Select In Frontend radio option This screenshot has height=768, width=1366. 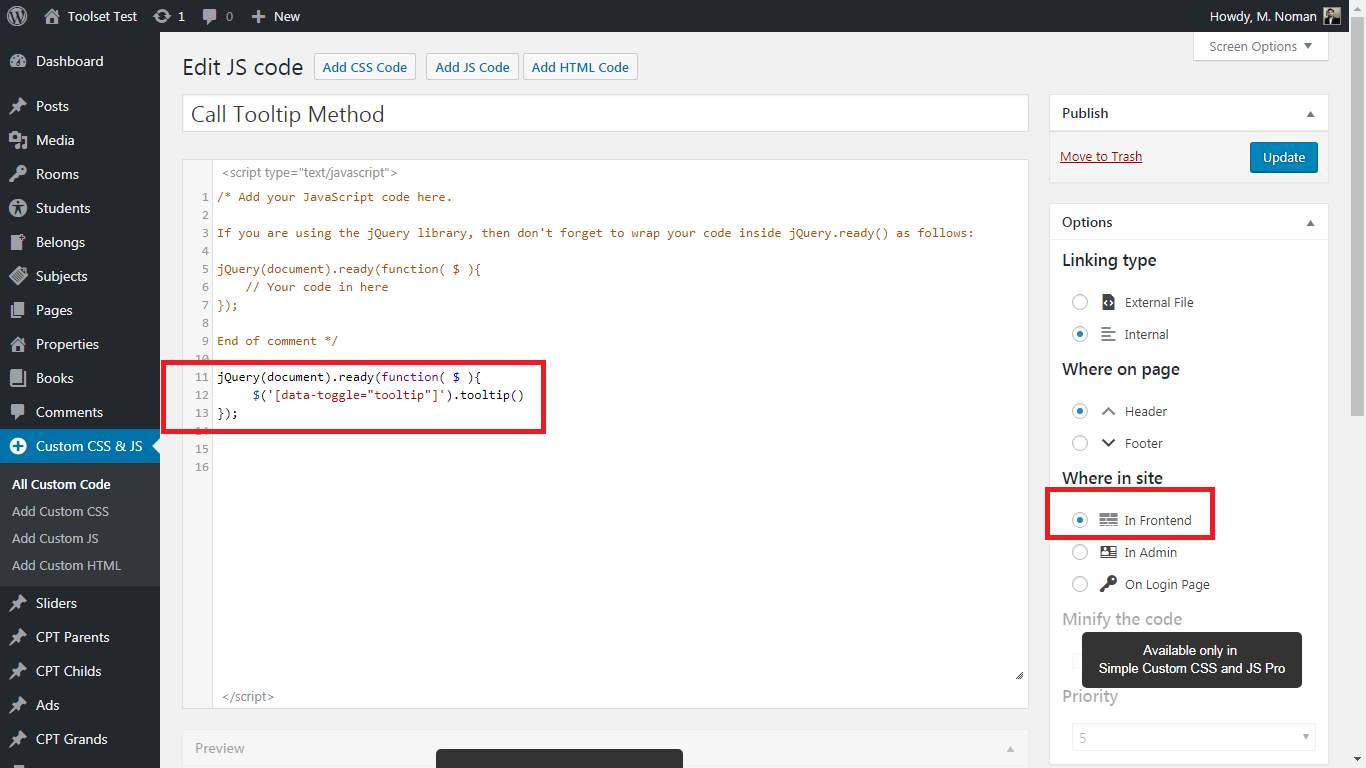point(1080,520)
